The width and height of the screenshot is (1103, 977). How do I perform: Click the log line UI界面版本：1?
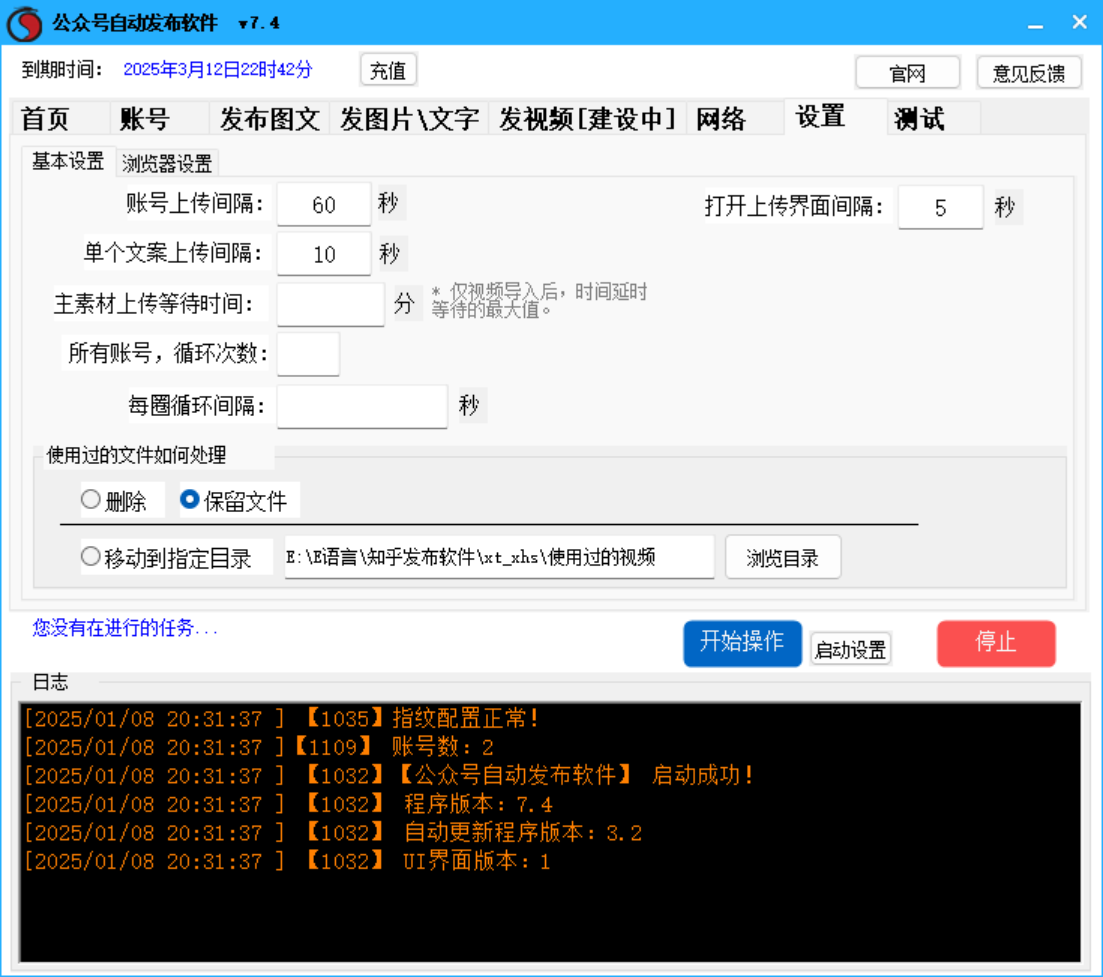point(287,861)
